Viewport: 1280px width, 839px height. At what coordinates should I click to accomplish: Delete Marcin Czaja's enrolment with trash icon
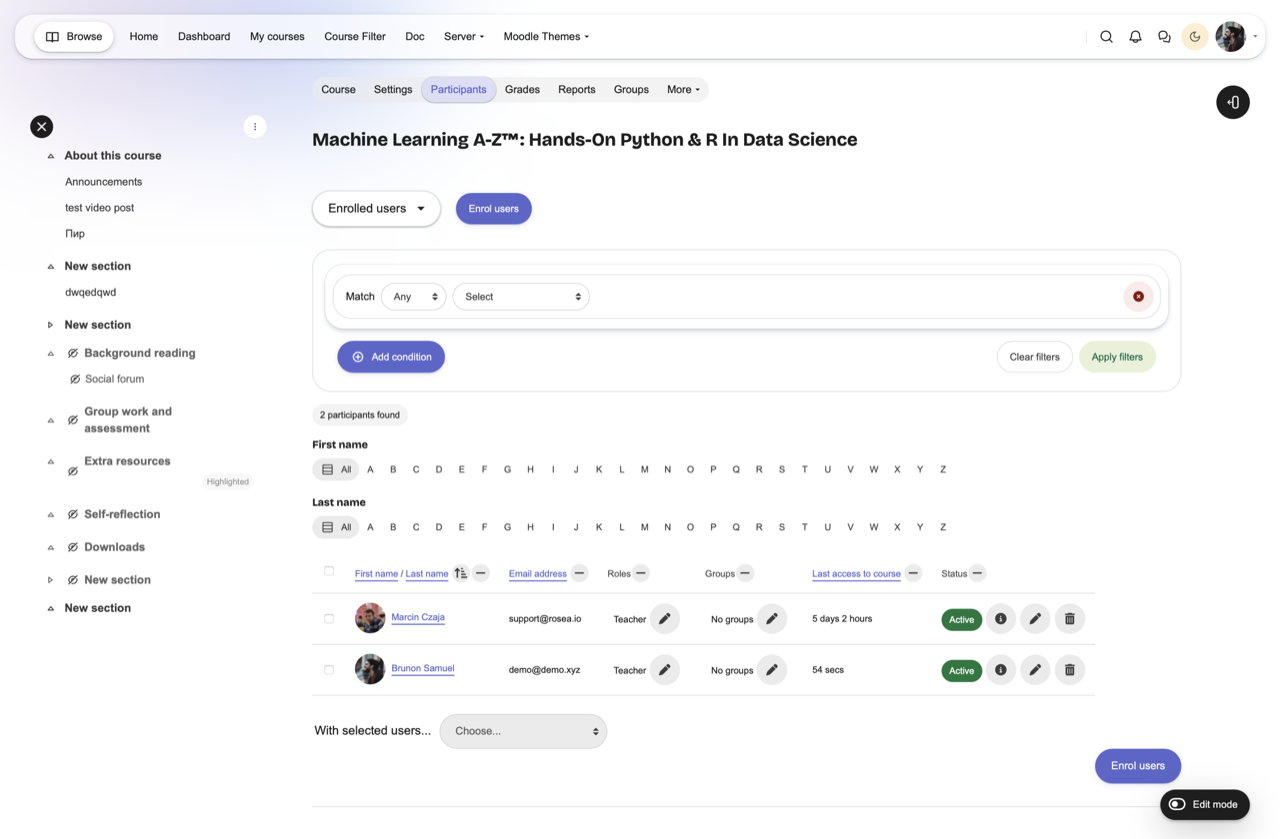click(x=1069, y=619)
